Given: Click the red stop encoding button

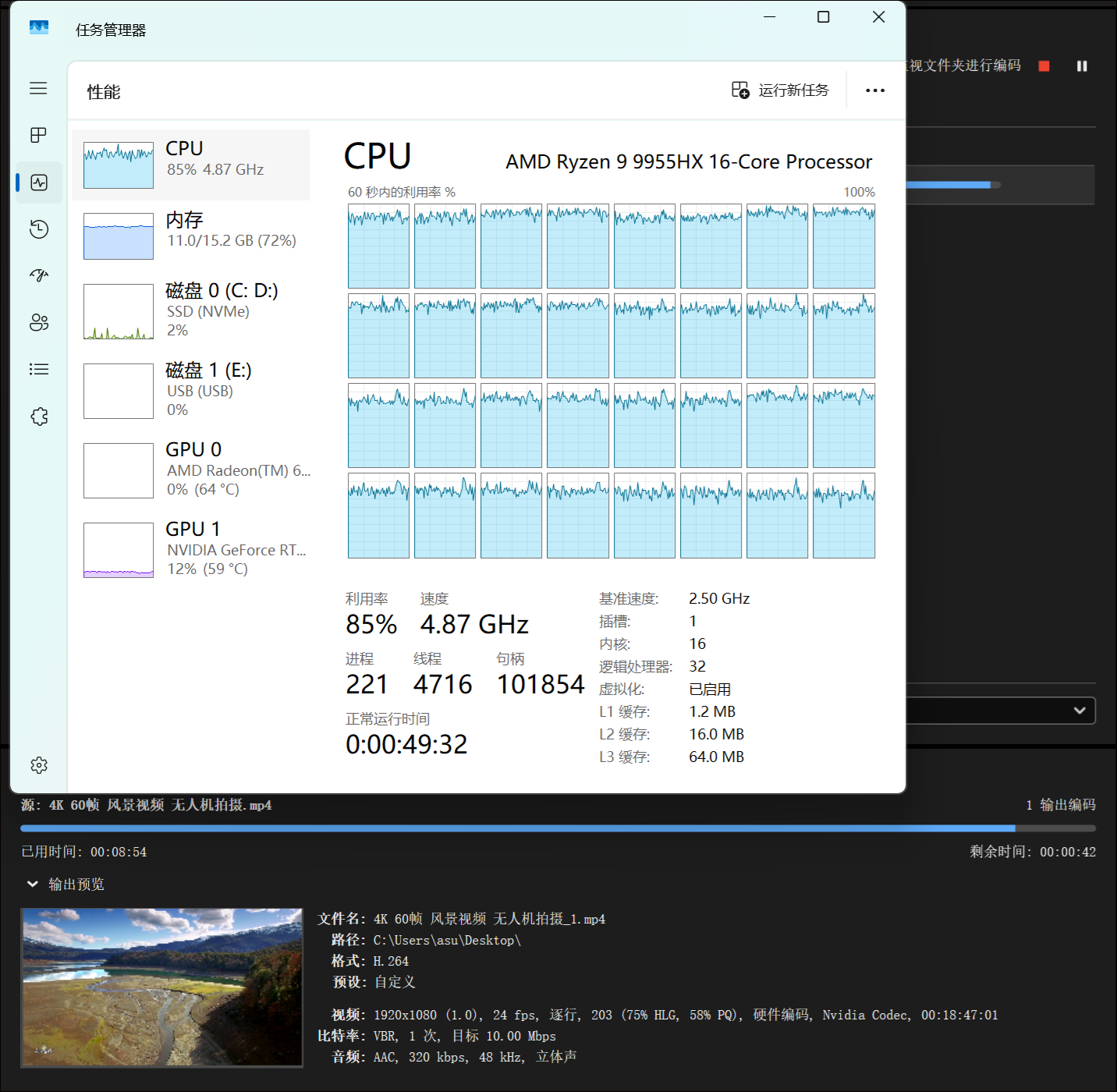Looking at the screenshot, I should pyautogui.click(x=1044, y=66).
